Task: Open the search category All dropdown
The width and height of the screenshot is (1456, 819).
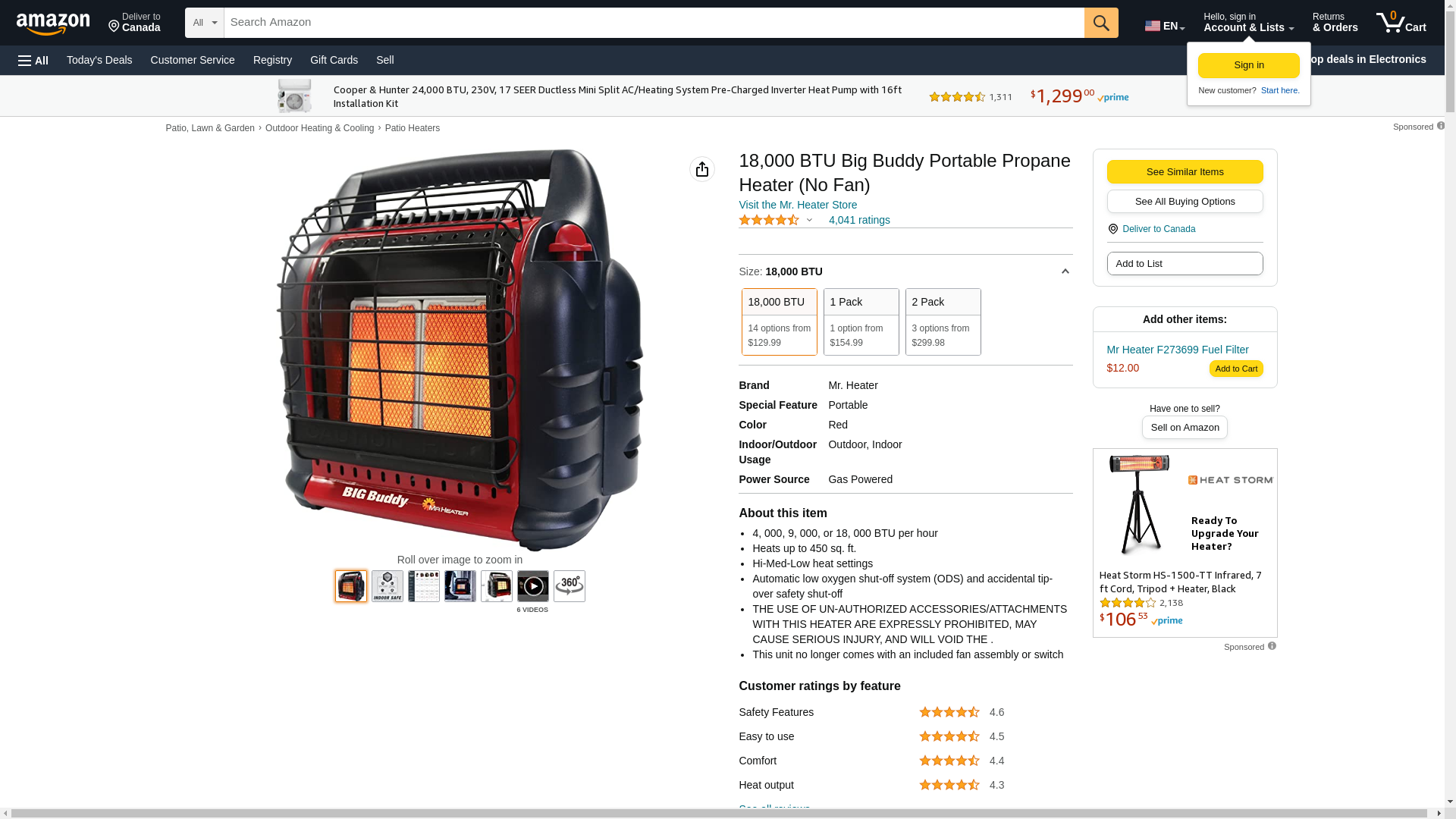Action: point(205,23)
